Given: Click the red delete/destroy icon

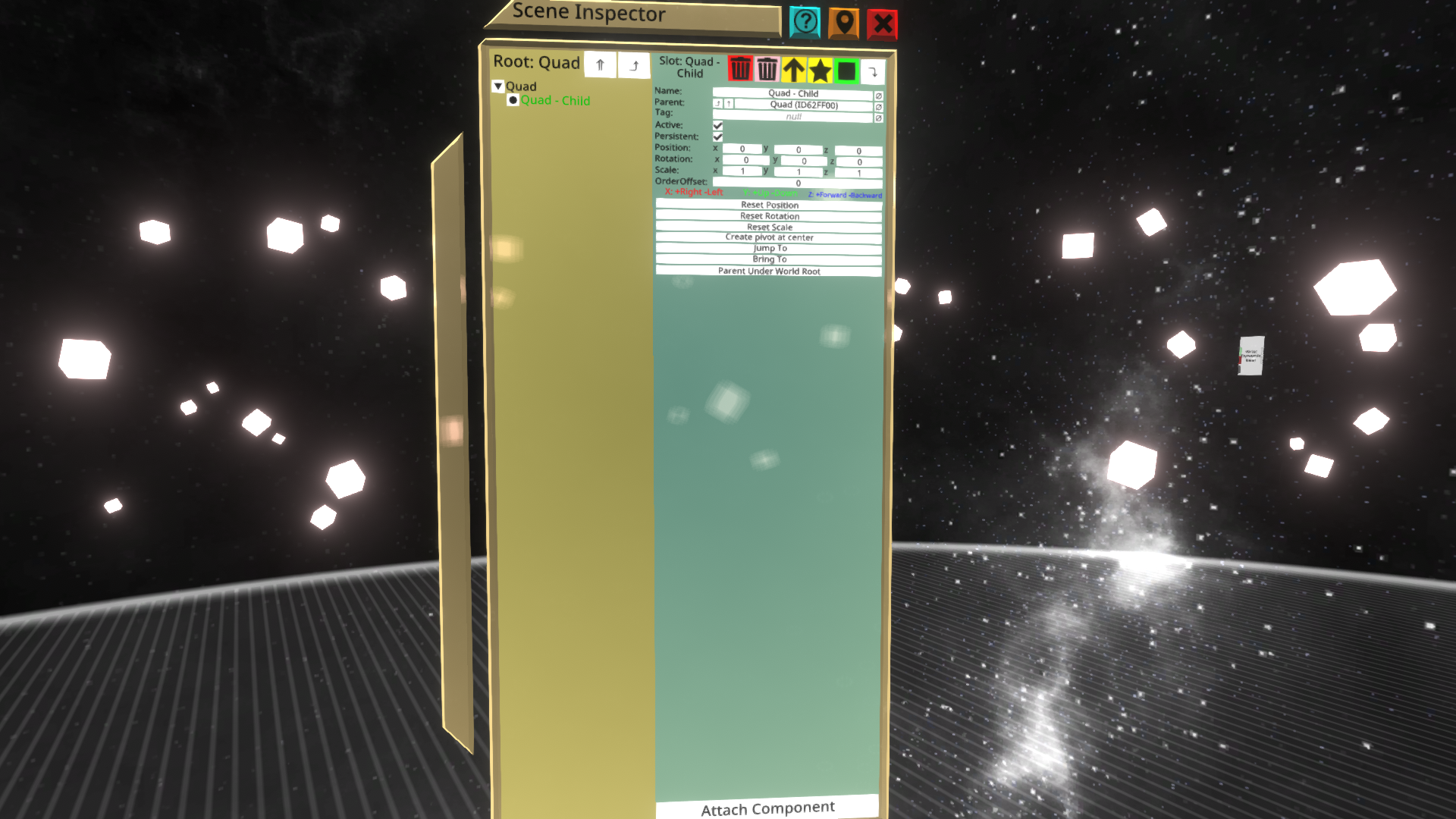Looking at the screenshot, I should pos(740,68).
